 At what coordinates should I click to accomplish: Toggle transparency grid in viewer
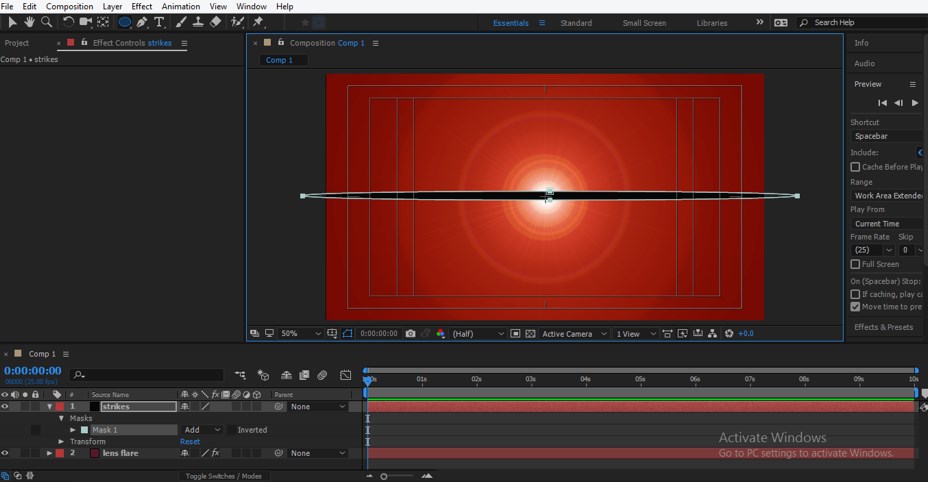[530, 333]
